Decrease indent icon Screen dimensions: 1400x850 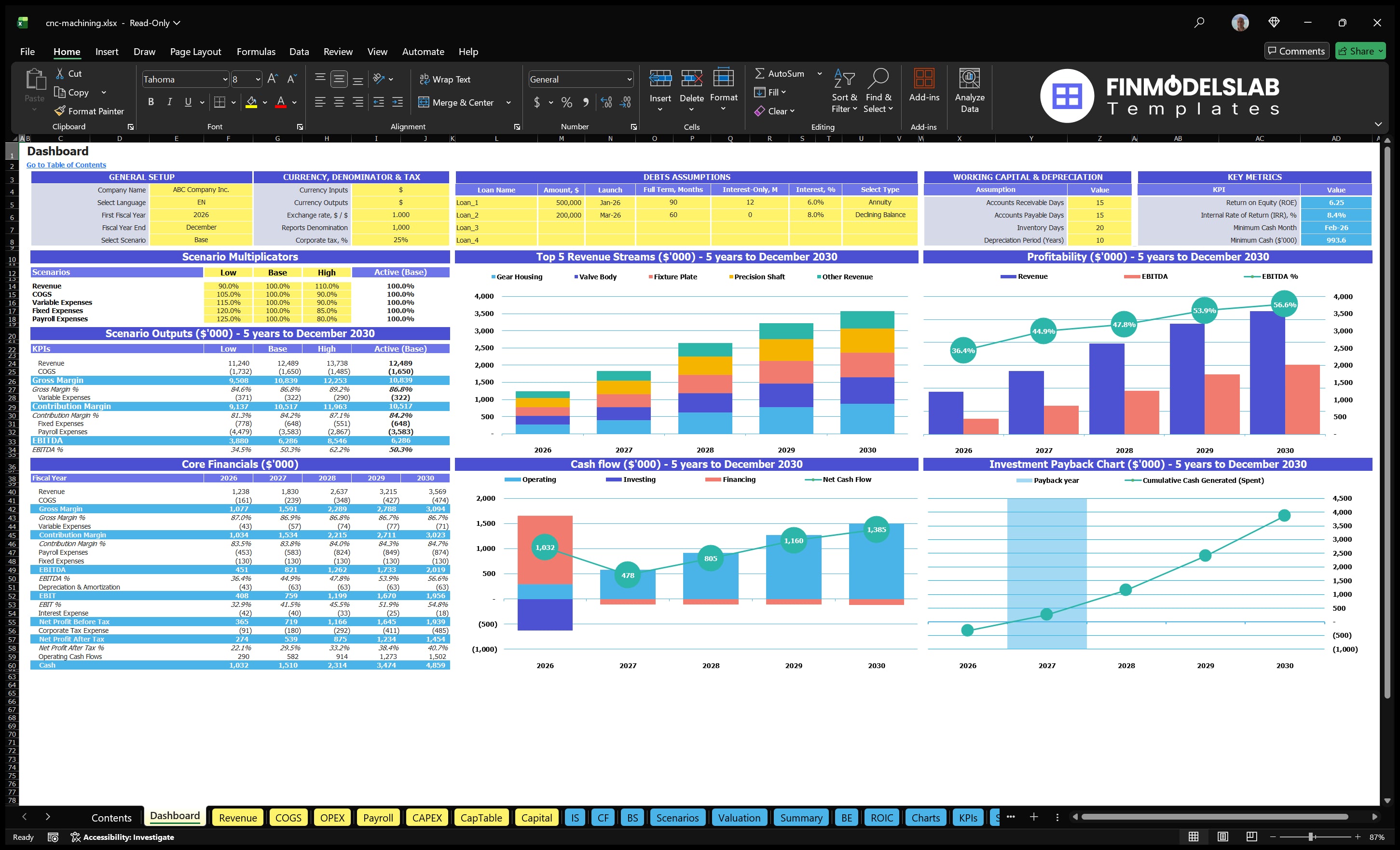pos(379,102)
